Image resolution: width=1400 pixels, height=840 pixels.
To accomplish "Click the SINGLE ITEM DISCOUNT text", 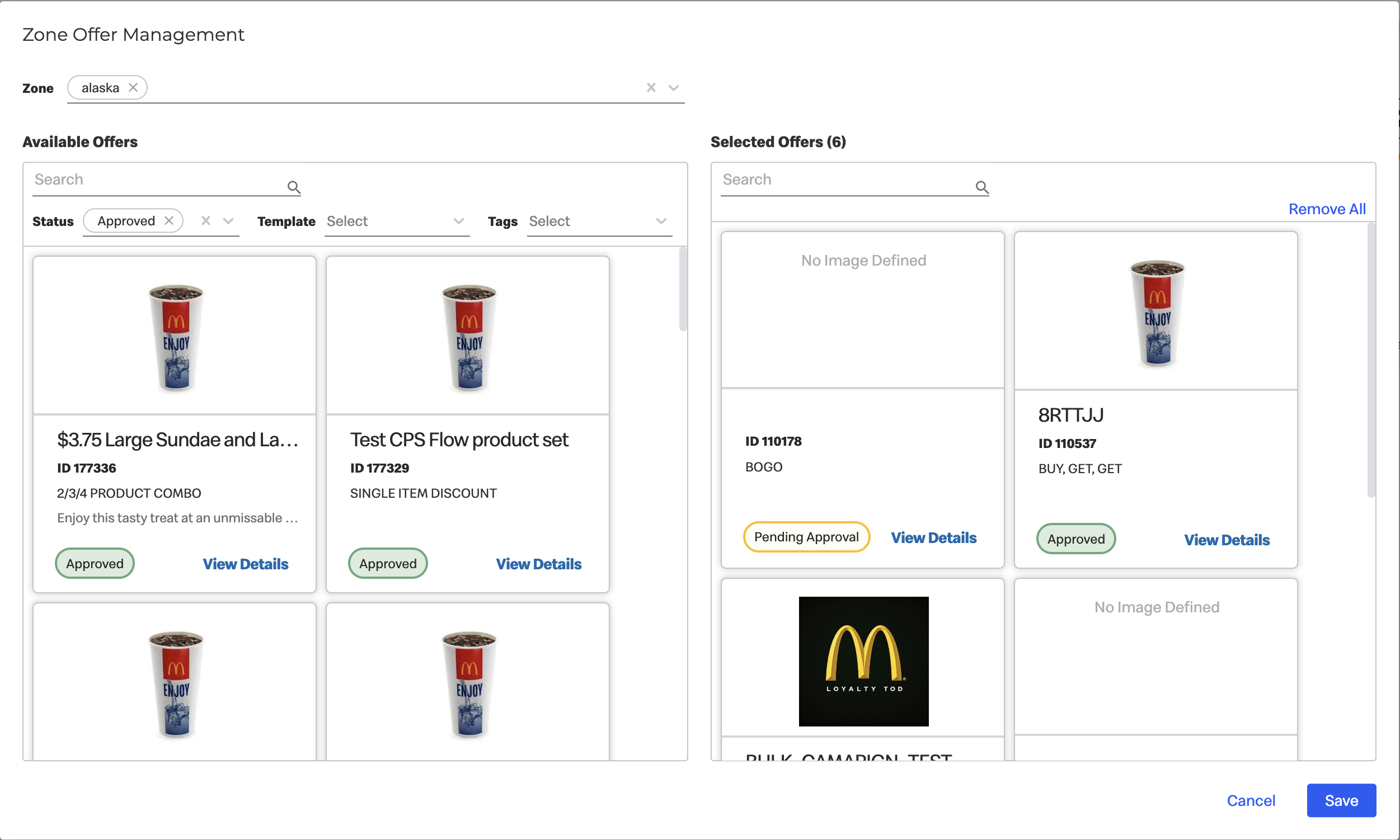I will [x=423, y=493].
